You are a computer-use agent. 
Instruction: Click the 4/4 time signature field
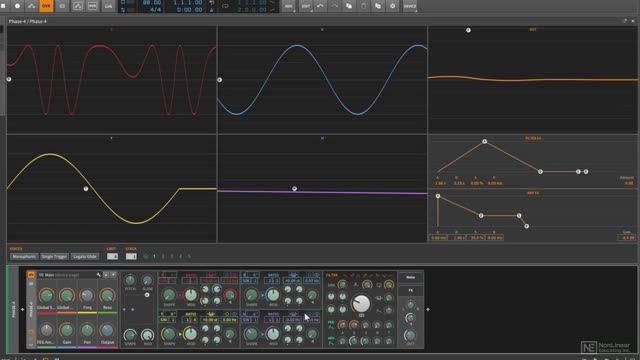coord(155,9)
